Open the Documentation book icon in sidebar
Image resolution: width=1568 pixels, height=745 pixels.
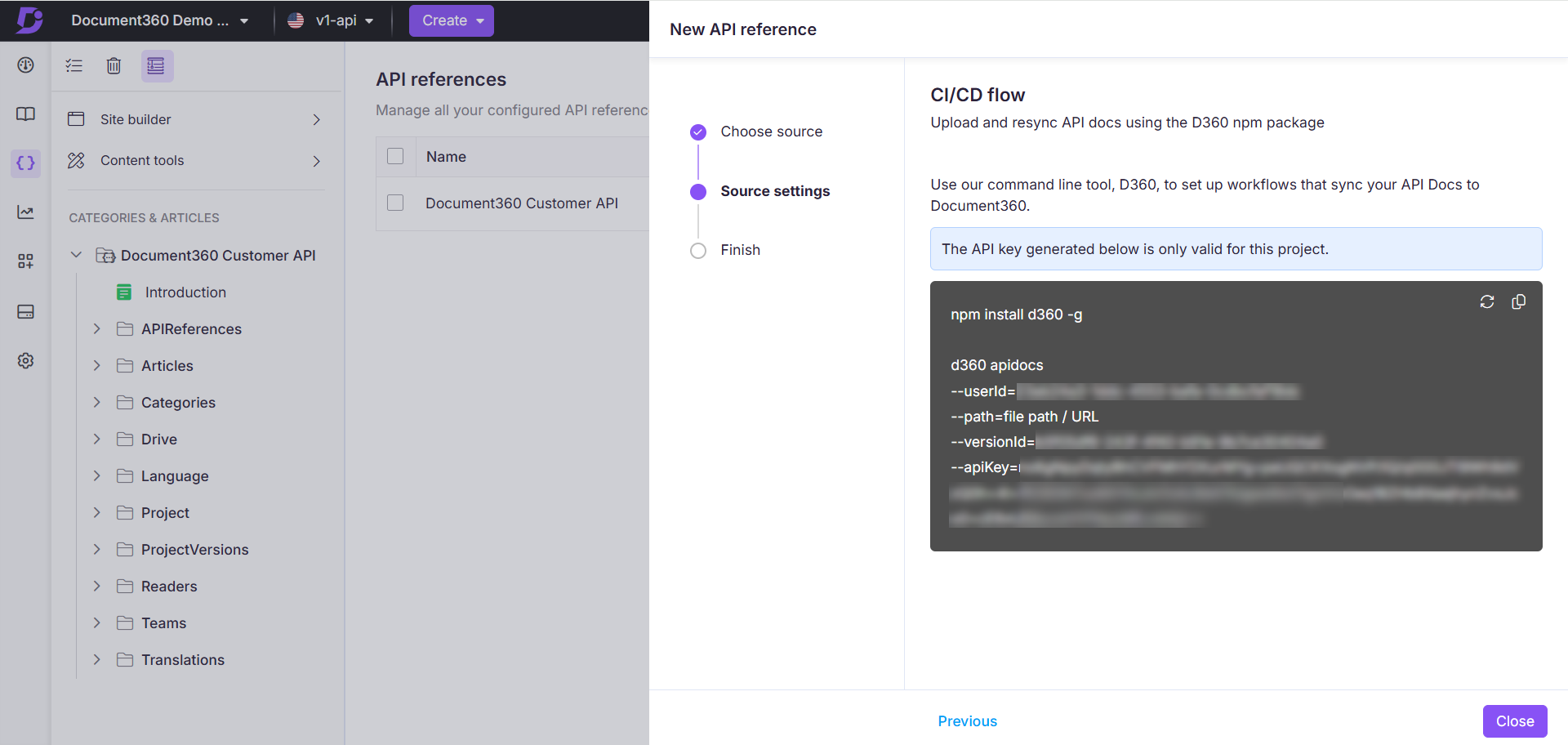click(x=25, y=114)
